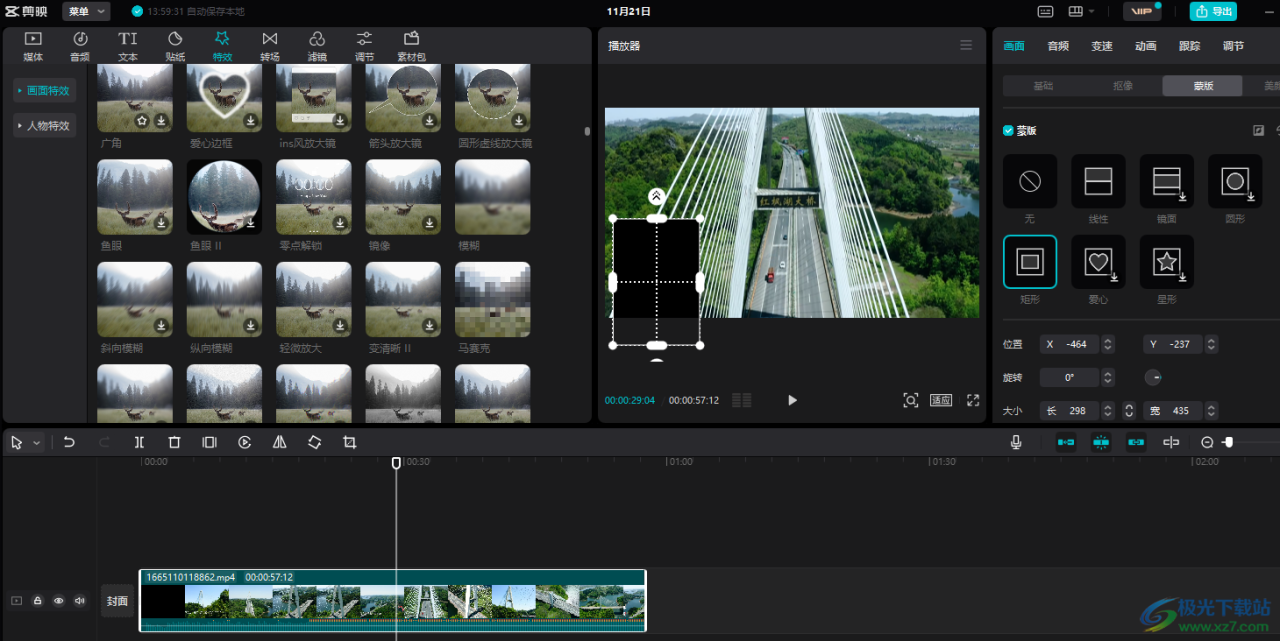Split the clip at the playhead
Image resolution: width=1280 pixels, height=641 pixels.
click(x=139, y=442)
